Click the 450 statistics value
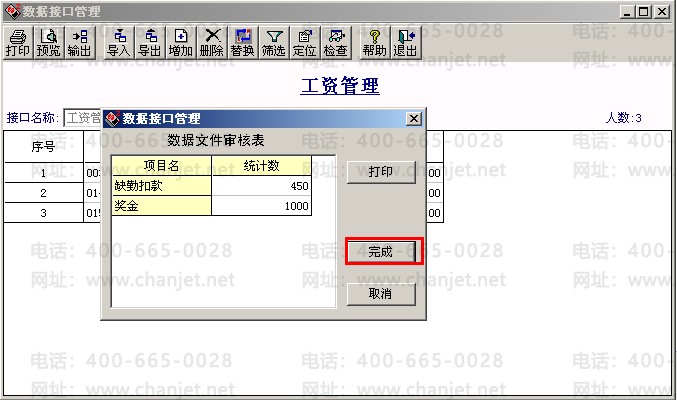Image resolution: width=677 pixels, height=400 pixels. coord(261,186)
